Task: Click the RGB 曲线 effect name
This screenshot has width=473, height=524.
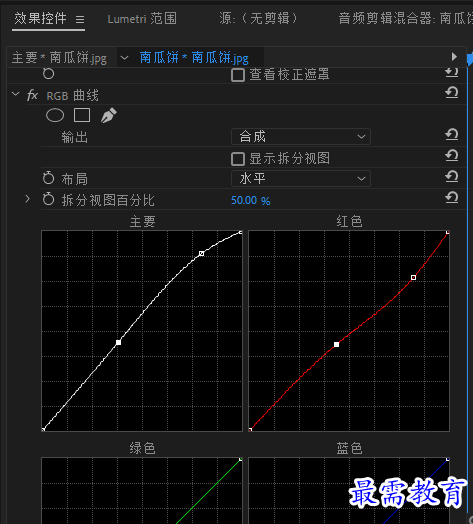Action: [73, 96]
